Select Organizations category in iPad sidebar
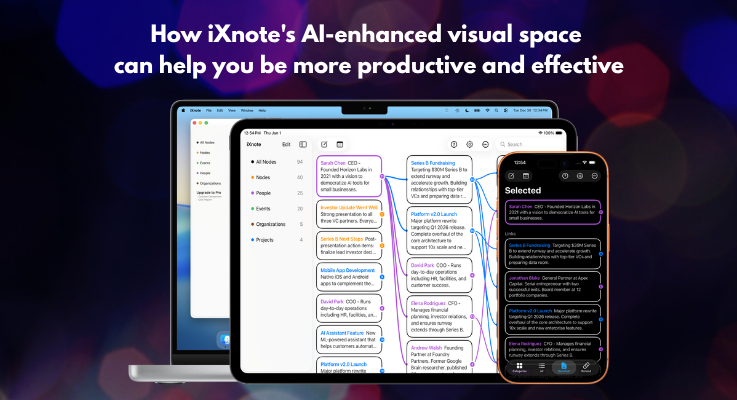The image size is (737, 400). 276,224
